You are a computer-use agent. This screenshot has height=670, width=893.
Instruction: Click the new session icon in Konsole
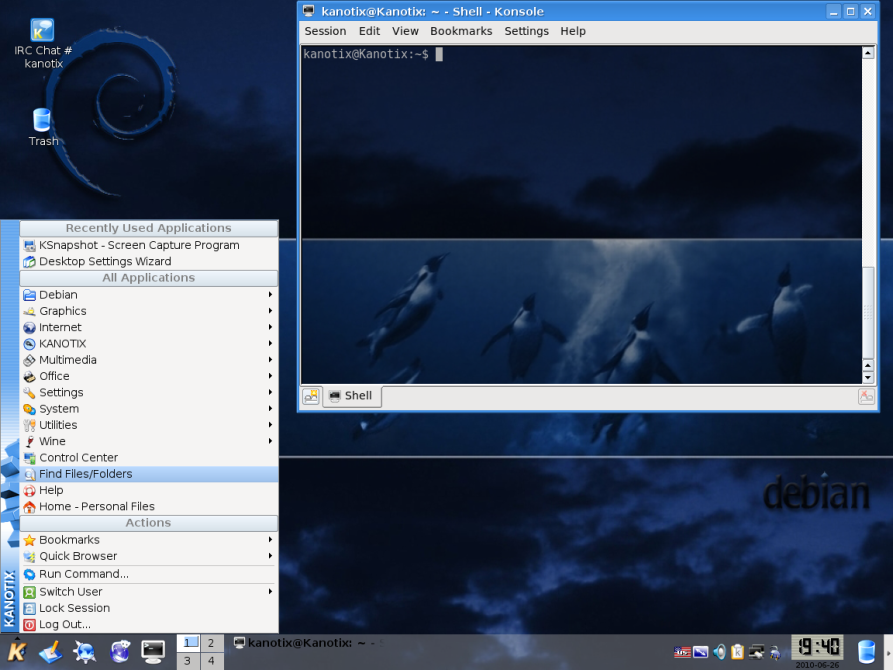pyautogui.click(x=312, y=396)
